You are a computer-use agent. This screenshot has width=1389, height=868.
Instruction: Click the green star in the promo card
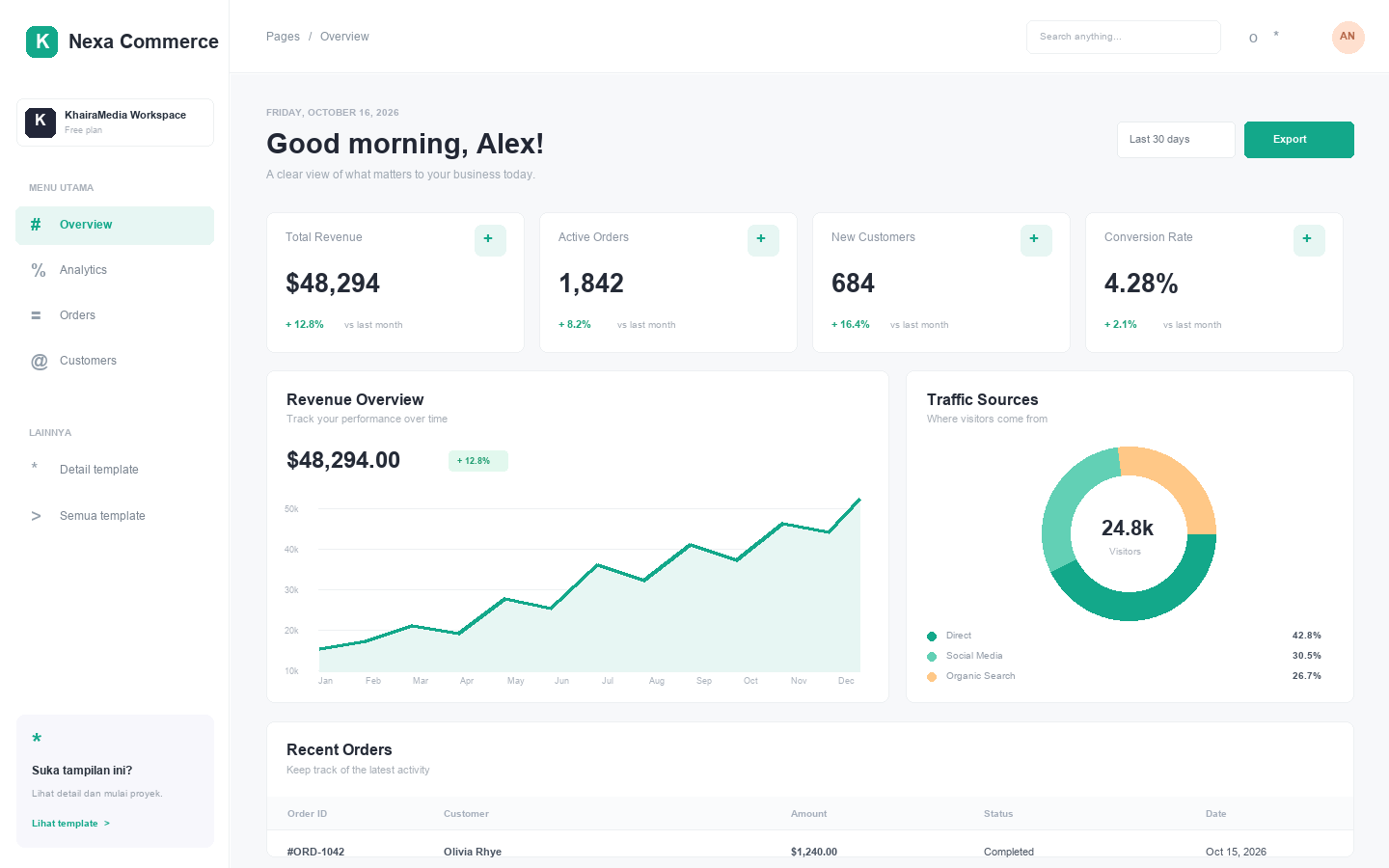click(x=37, y=739)
